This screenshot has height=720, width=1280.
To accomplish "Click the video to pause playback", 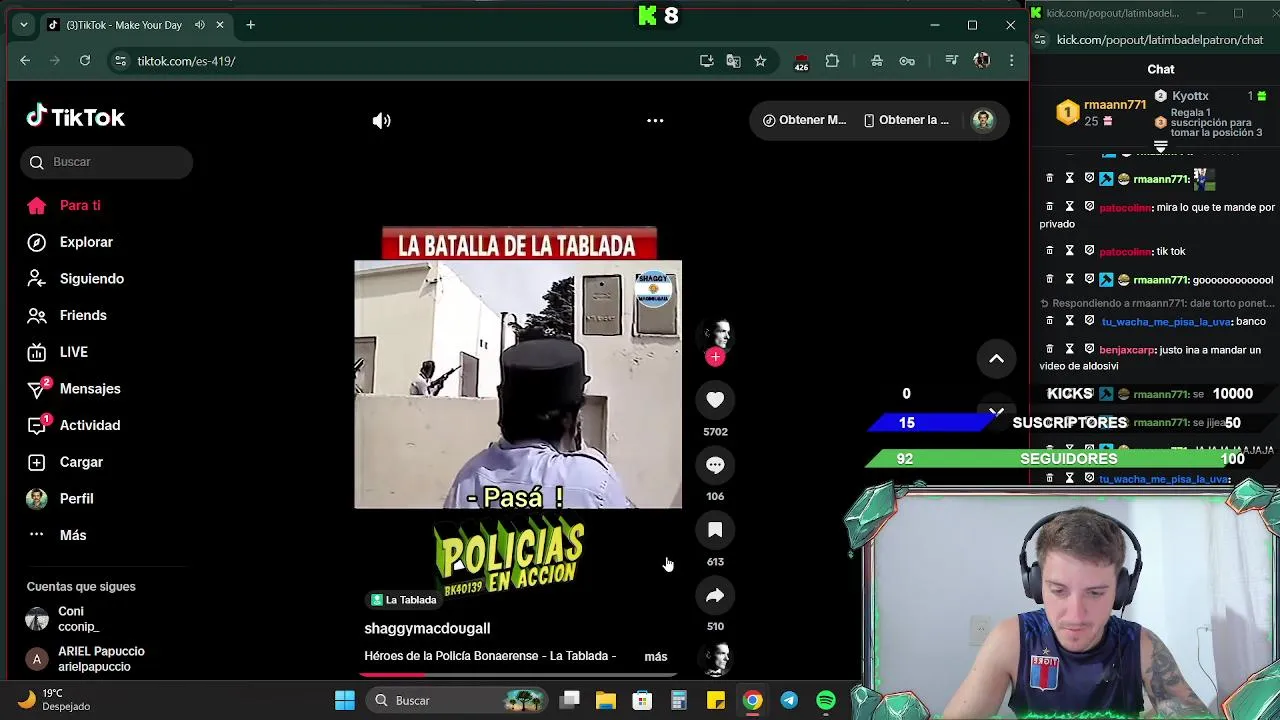I will coord(518,385).
